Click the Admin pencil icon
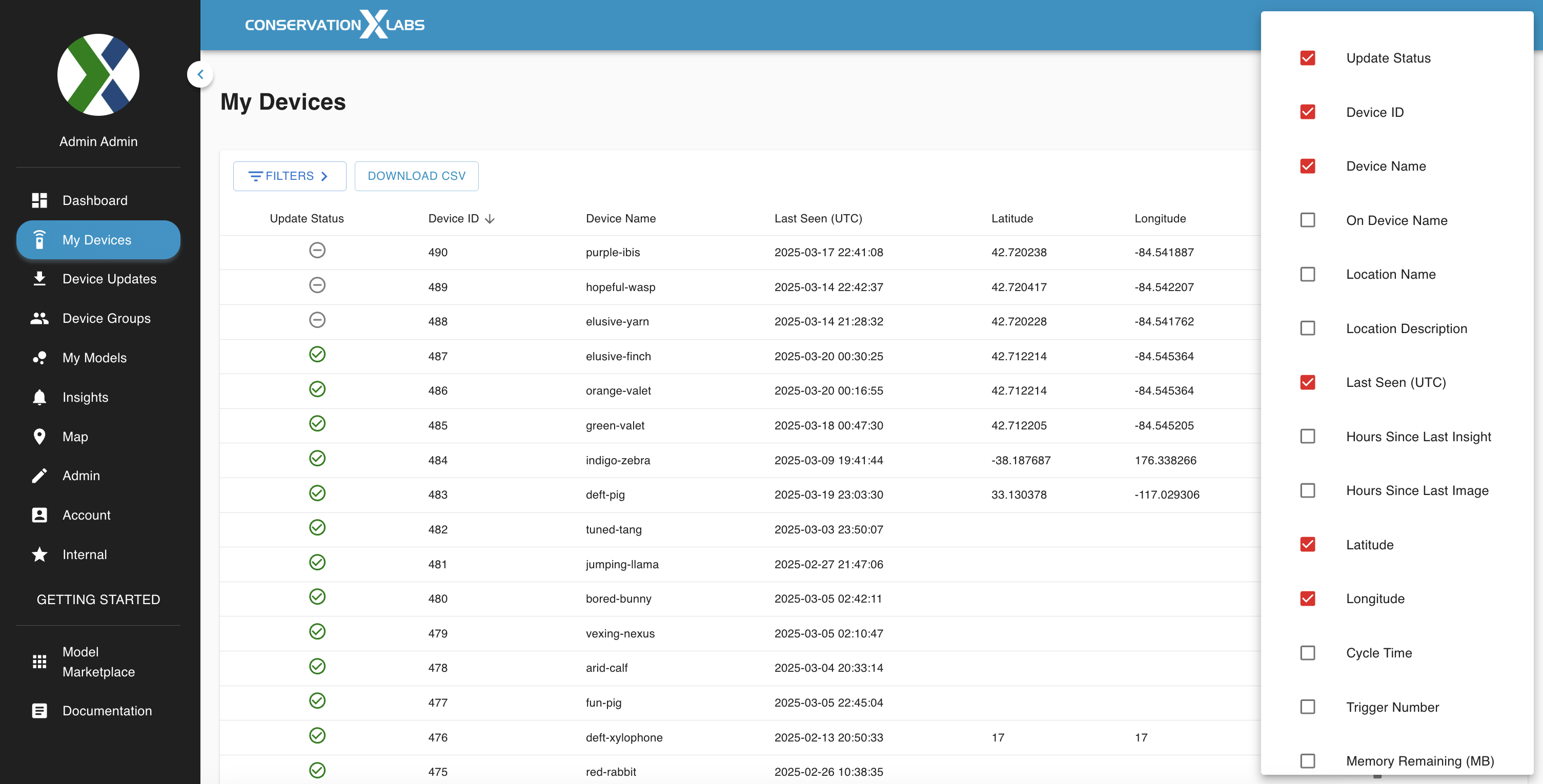The width and height of the screenshot is (1543, 784). pos(39,476)
